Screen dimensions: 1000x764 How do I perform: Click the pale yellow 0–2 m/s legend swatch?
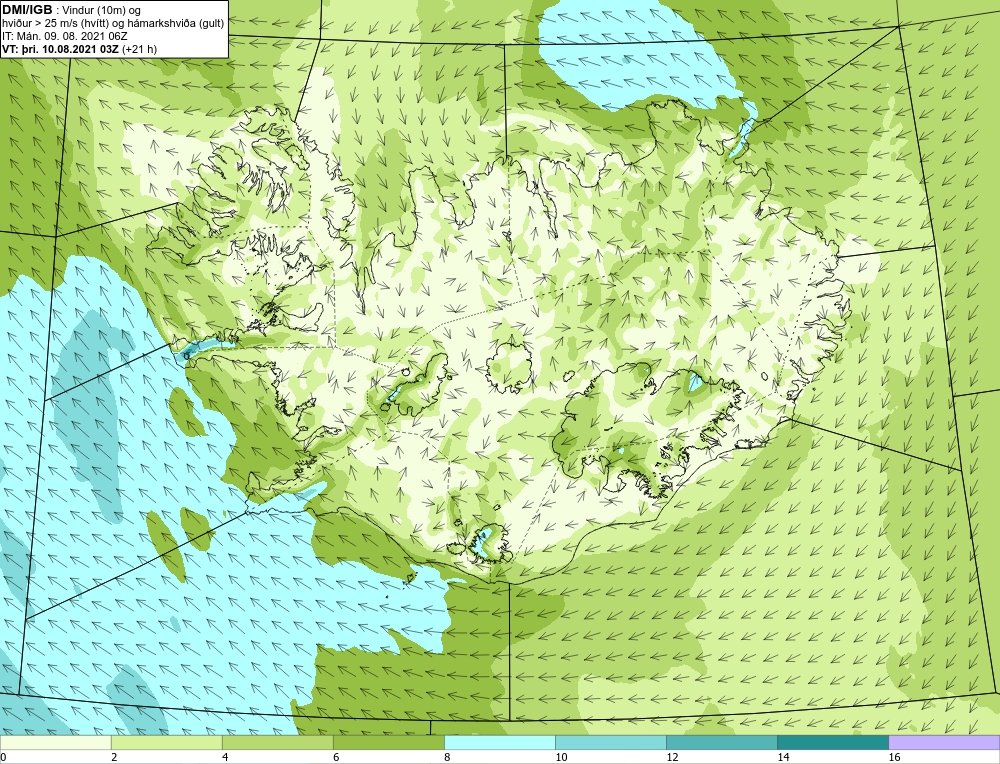(x=55, y=742)
